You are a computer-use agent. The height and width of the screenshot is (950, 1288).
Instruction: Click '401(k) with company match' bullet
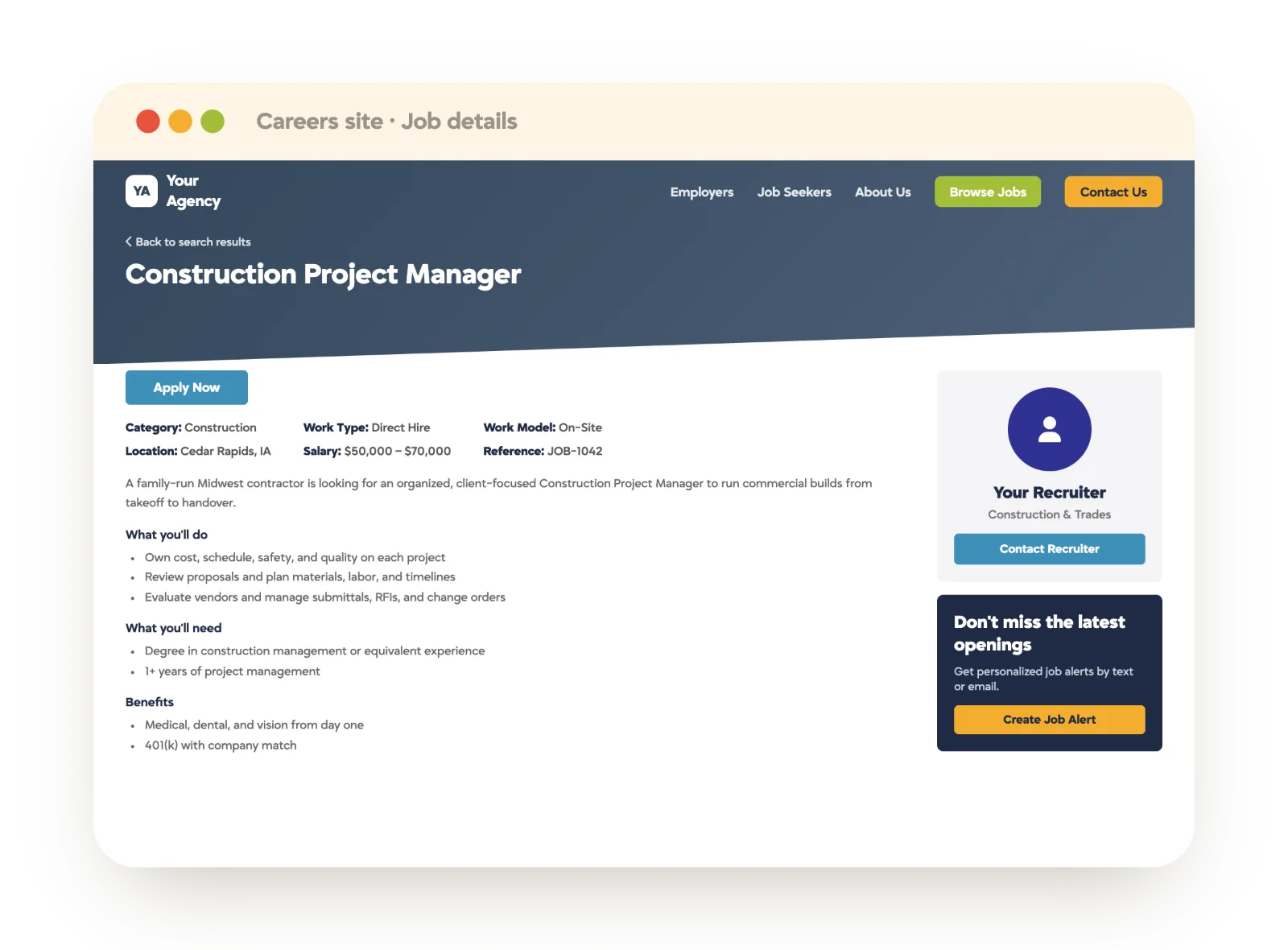pos(221,746)
